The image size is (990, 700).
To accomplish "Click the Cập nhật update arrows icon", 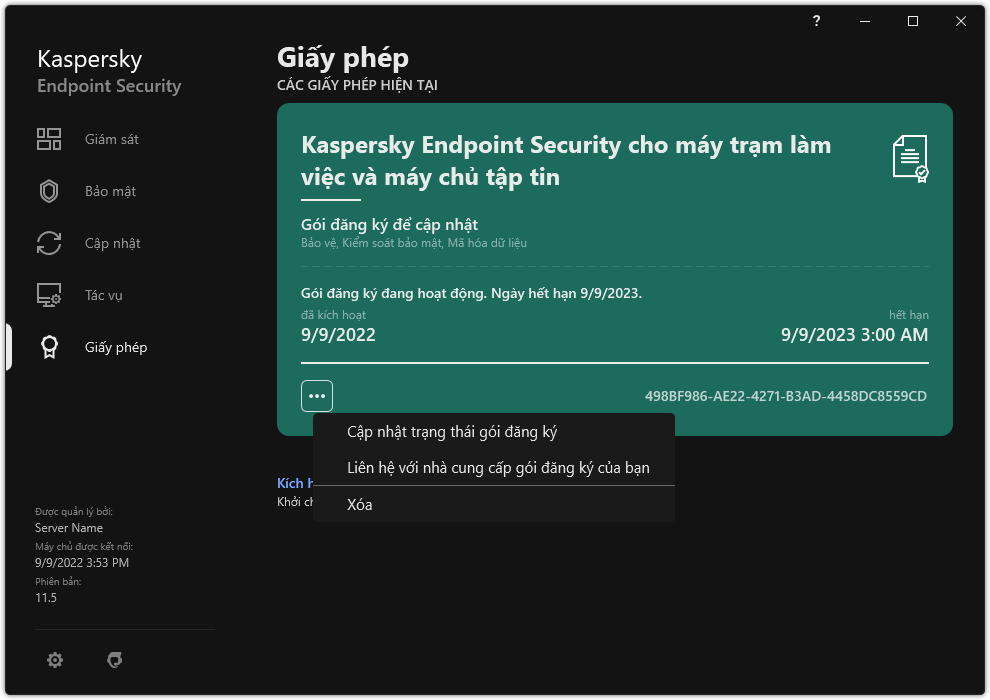I will pyautogui.click(x=49, y=243).
